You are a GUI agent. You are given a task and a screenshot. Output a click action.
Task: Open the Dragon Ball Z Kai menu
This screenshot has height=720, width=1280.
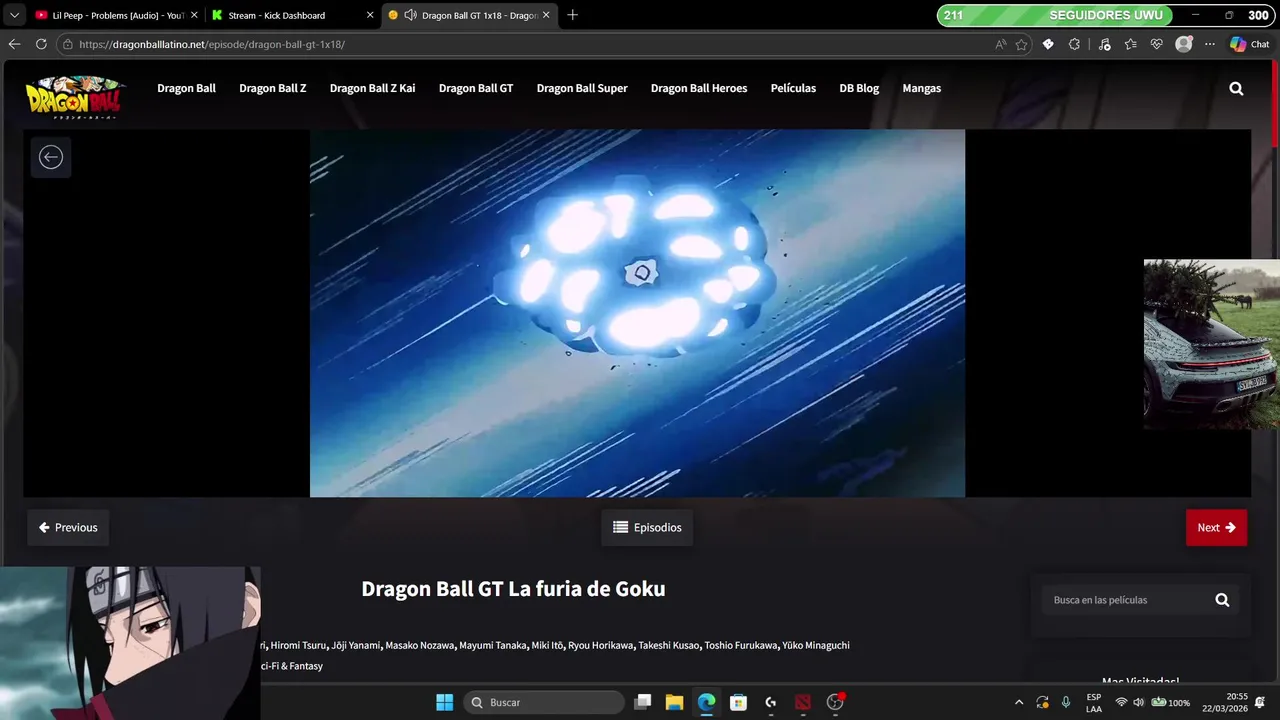372,88
